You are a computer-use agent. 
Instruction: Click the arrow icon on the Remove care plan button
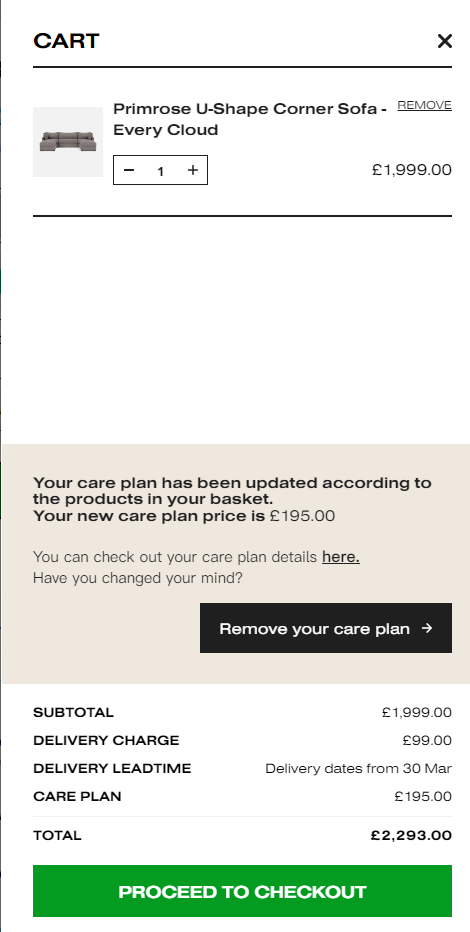coord(427,628)
